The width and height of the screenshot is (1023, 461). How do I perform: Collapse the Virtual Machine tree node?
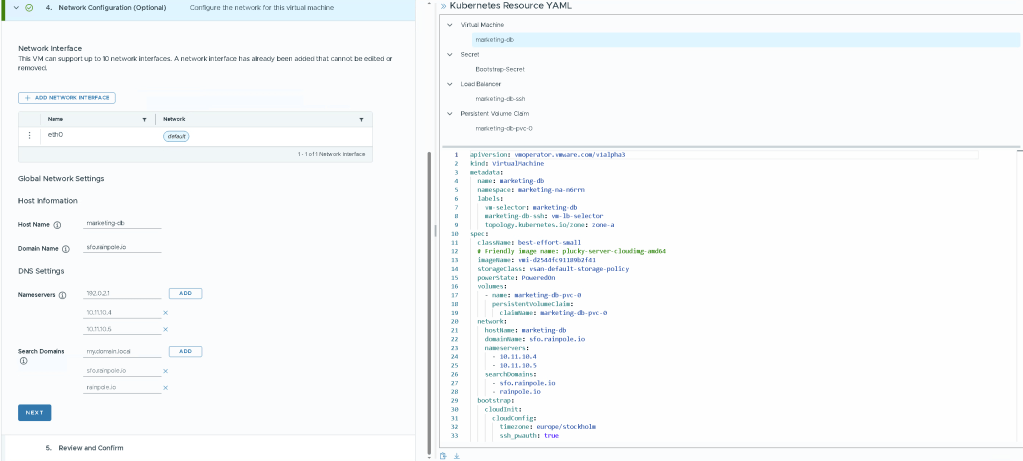[450, 24]
